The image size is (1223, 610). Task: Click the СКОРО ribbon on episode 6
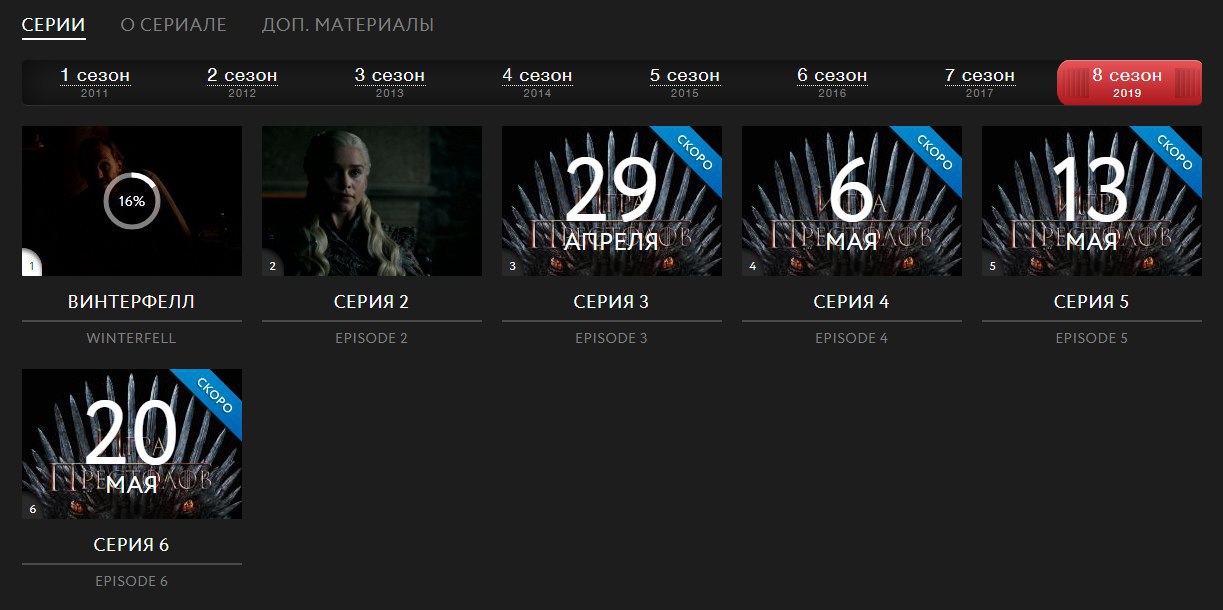(214, 394)
